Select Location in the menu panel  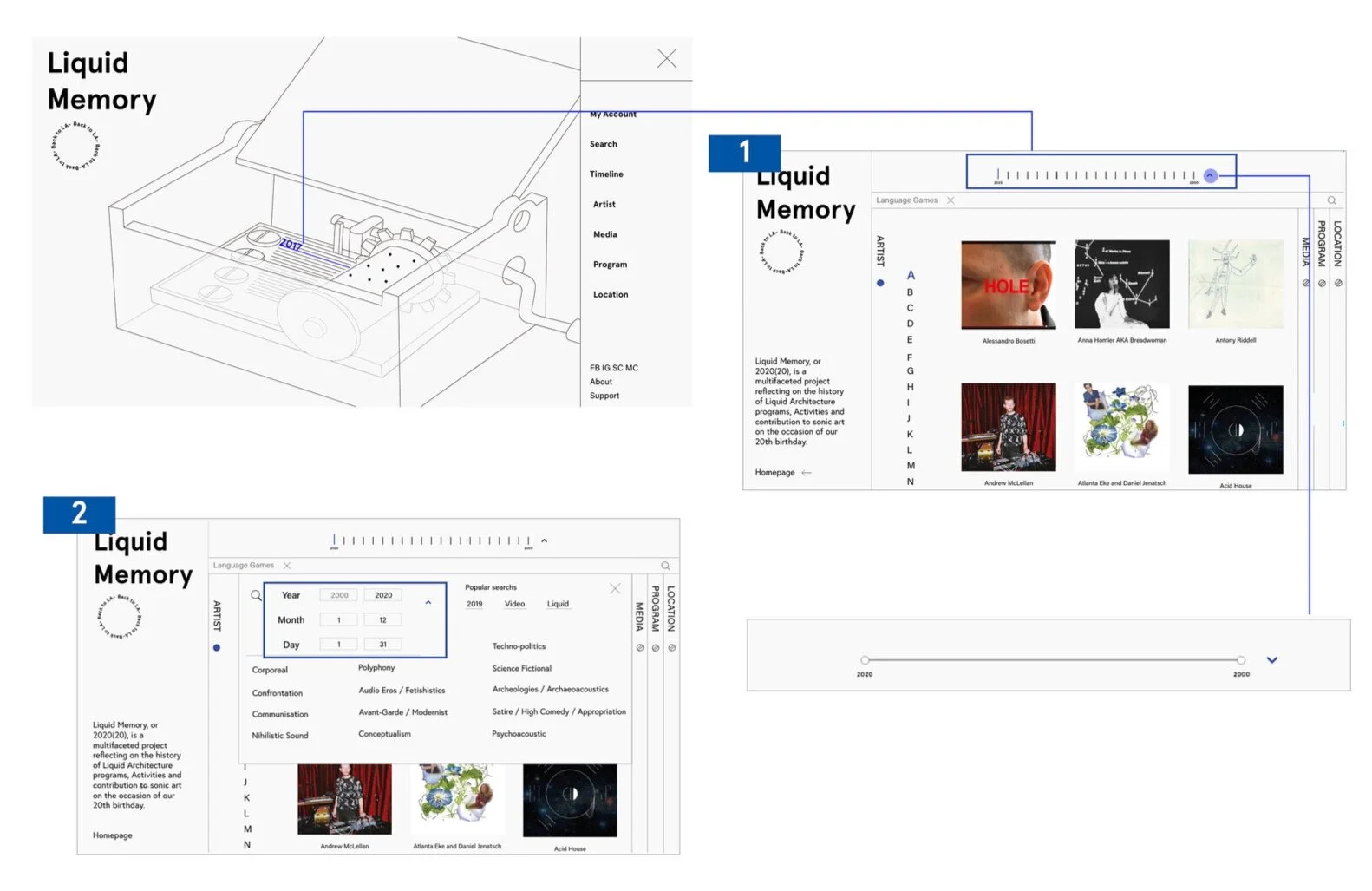[611, 295]
